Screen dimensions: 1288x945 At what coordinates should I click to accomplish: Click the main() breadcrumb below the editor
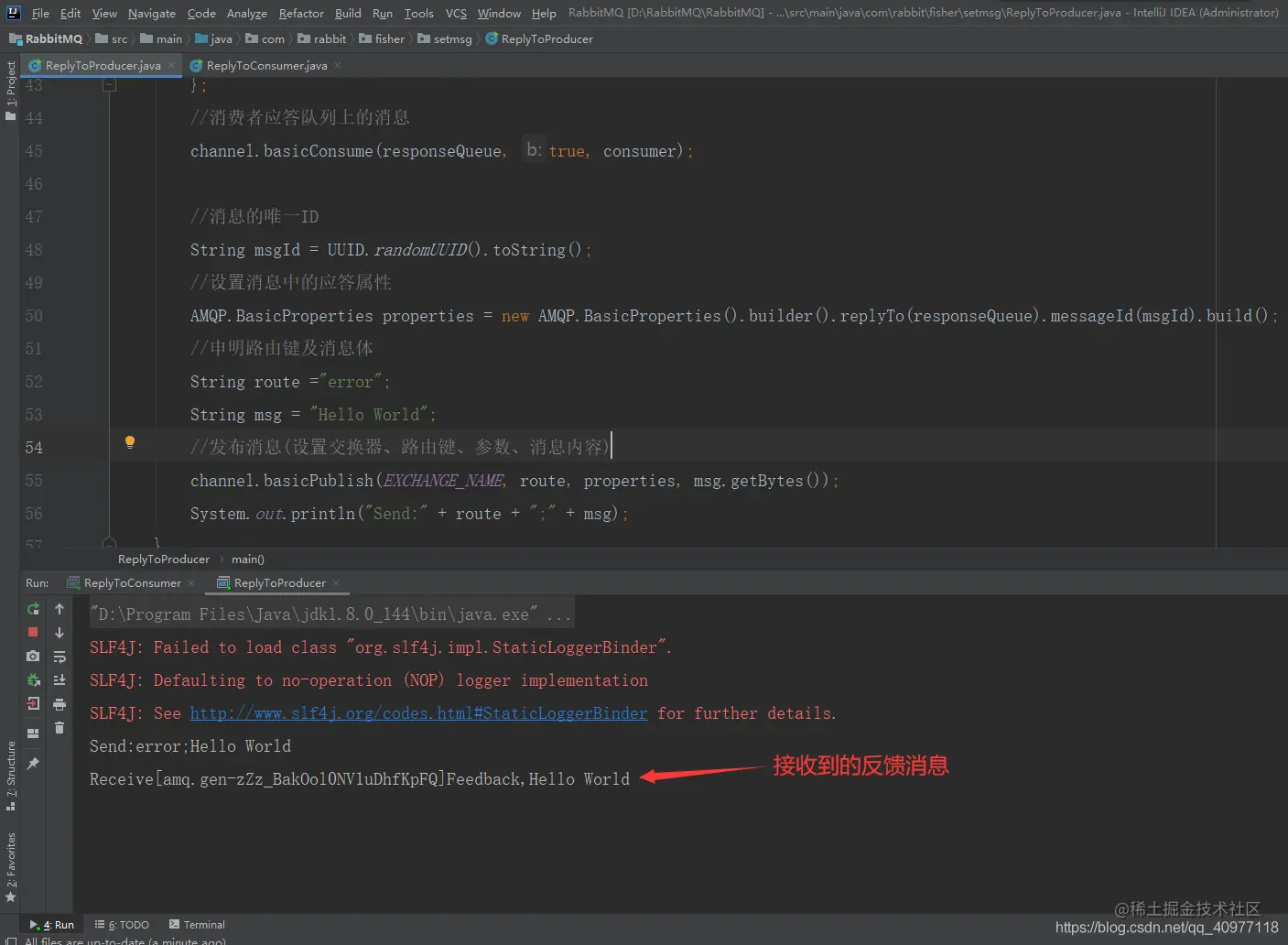(x=248, y=559)
